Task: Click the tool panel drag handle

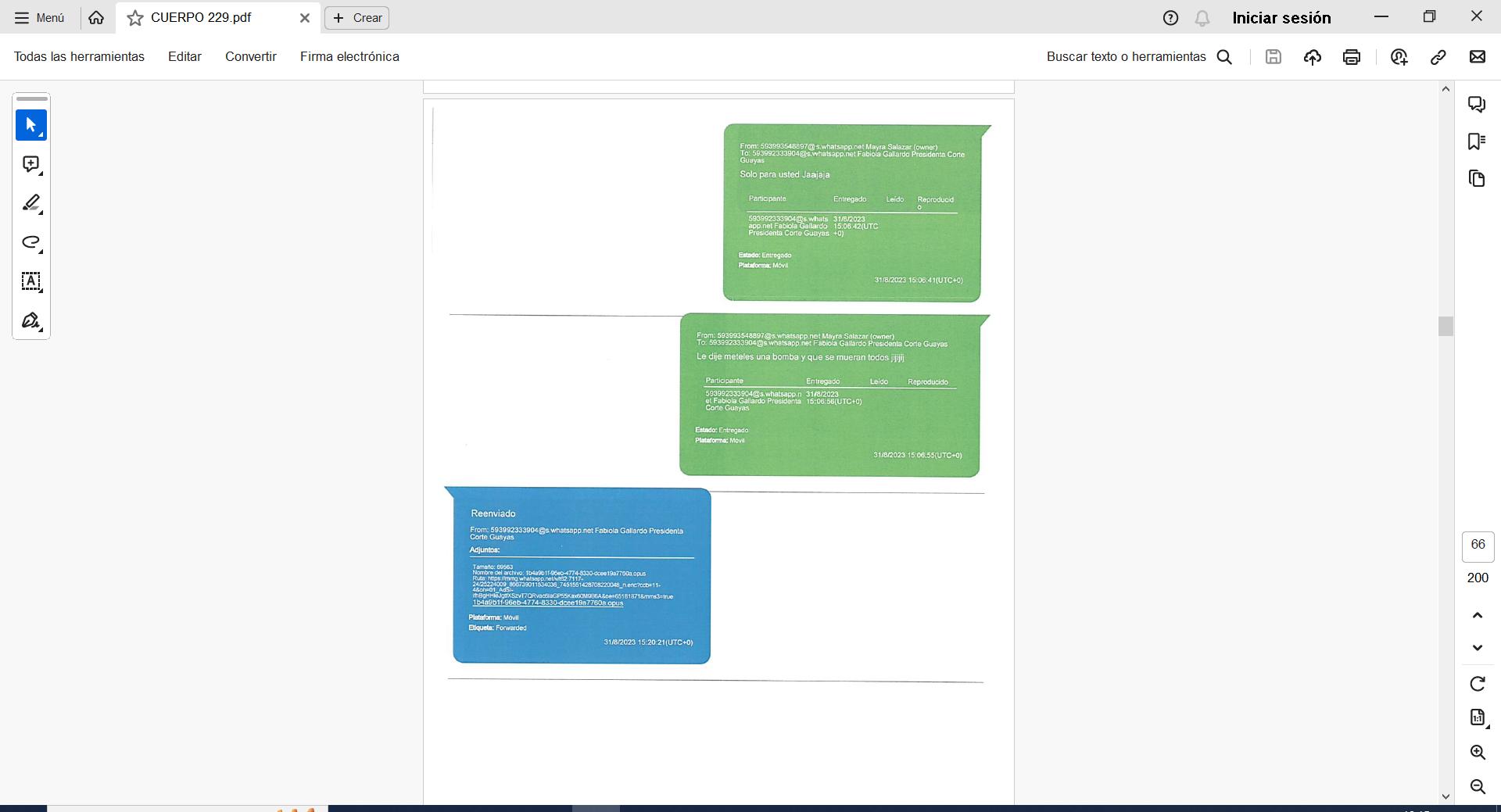Action: 31,99
